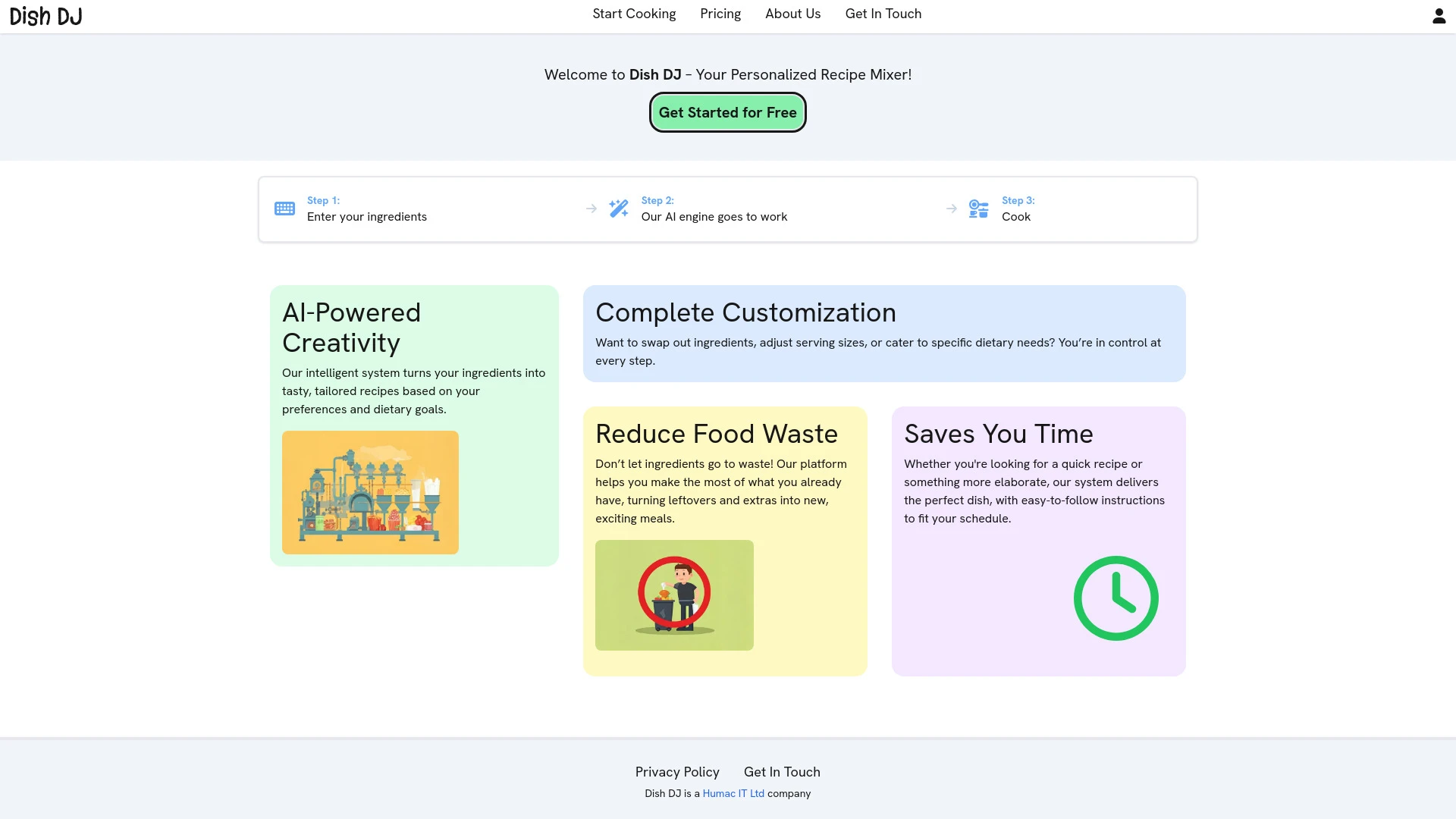This screenshot has width=1456, height=819.
Task: Click the Privacy Policy footer link
Action: pyautogui.click(x=677, y=771)
